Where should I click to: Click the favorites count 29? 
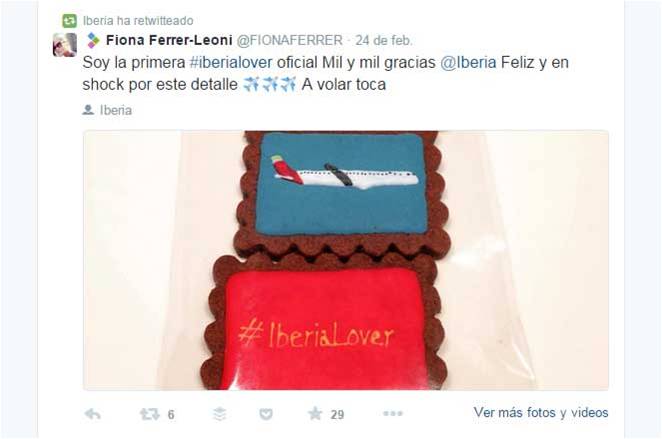tap(337, 415)
